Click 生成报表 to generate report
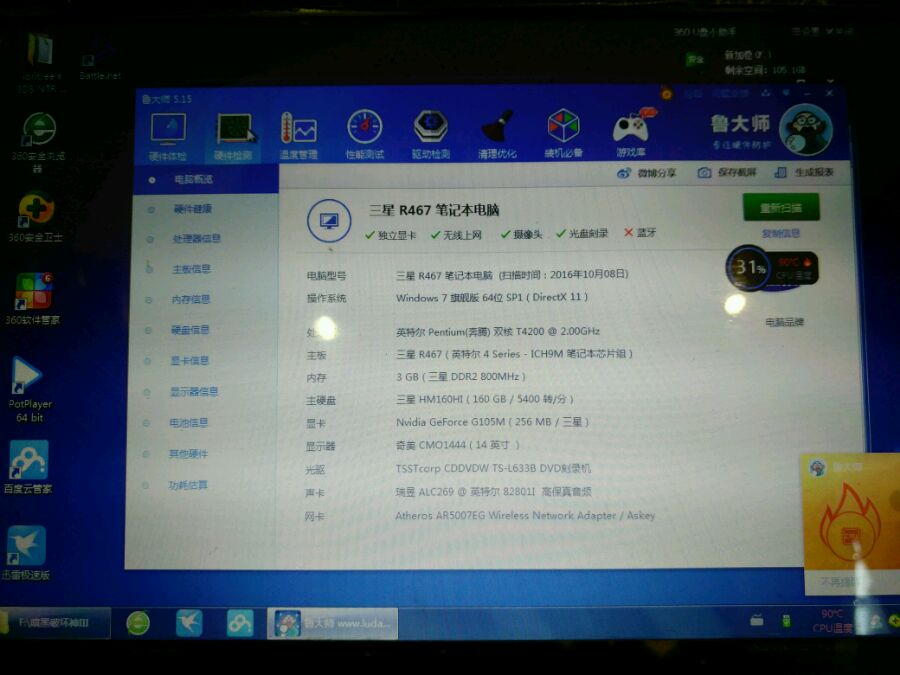Viewport: 900px width, 675px height. coord(804,172)
